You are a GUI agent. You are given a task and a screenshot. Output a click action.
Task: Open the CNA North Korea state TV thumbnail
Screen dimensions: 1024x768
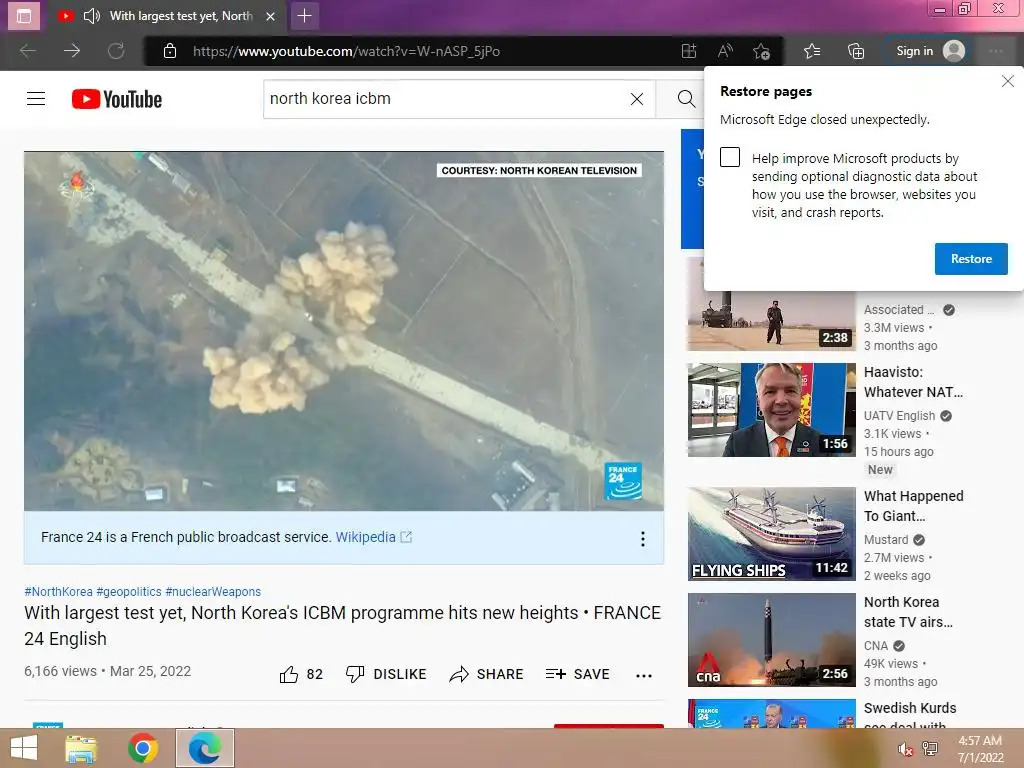[x=771, y=639]
